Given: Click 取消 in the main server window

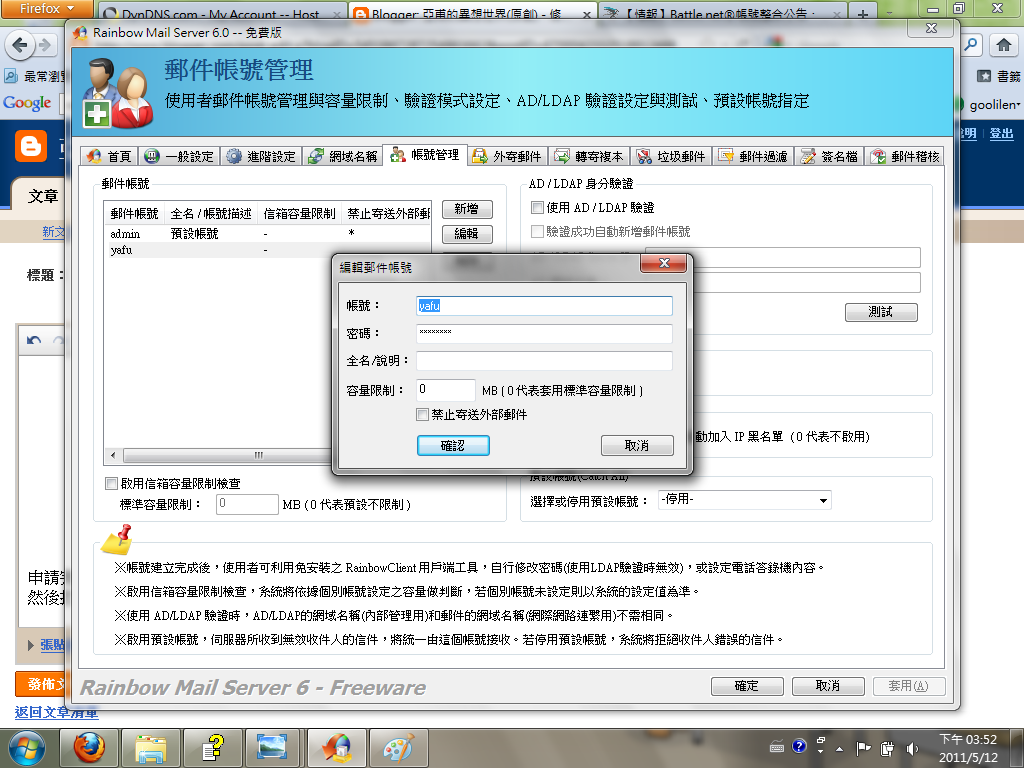Looking at the screenshot, I should [828, 686].
